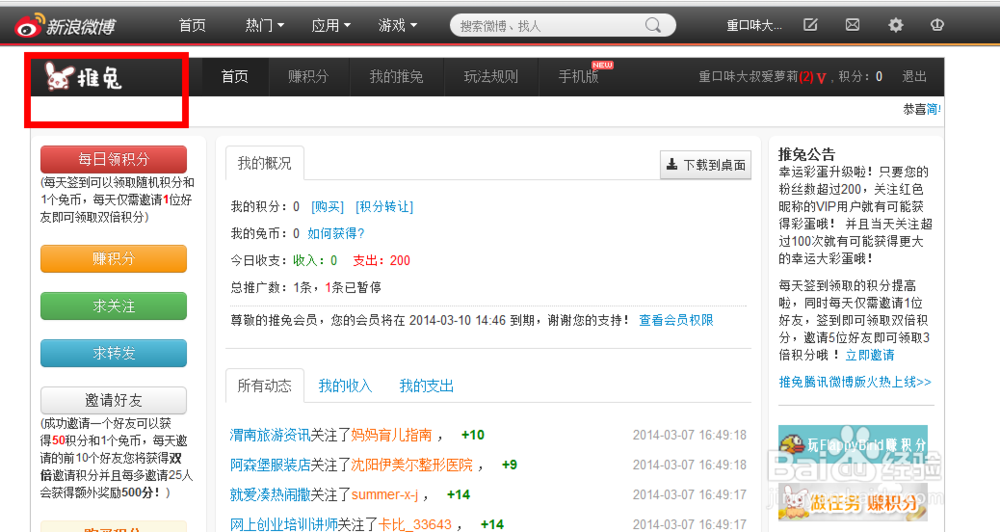Viewport: 1000px width, 532px height.
Task: Open summer-x-j user link
Action: tap(385, 494)
